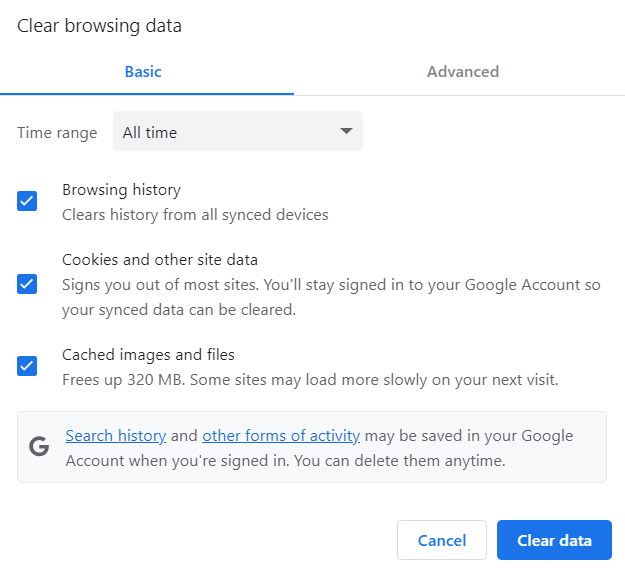Uncheck the Browsing history checkbox
Viewport: 625px width, 575px height.
(x=27, y=201)
